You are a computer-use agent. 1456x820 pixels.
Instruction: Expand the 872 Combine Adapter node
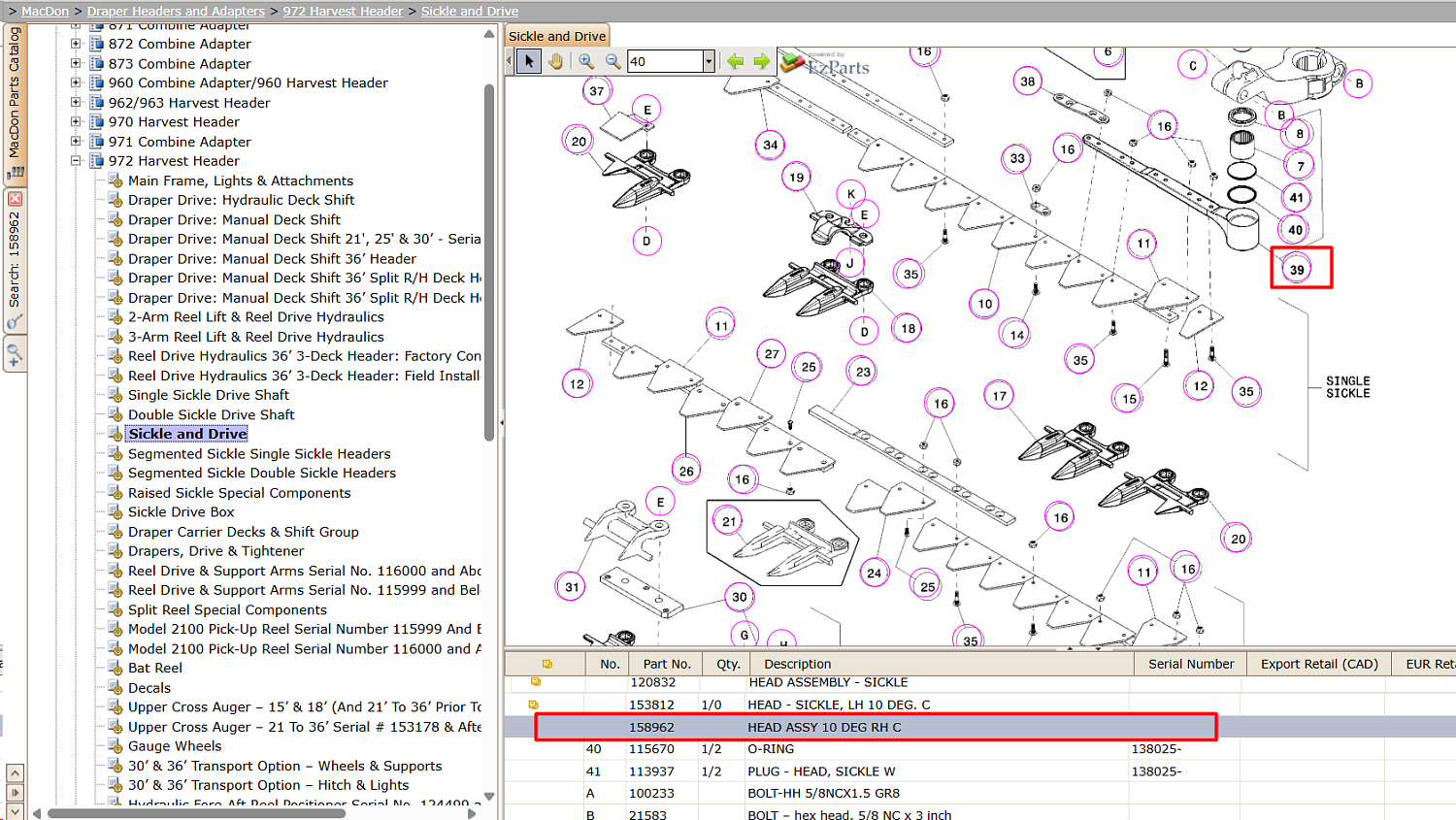[76, 44]
